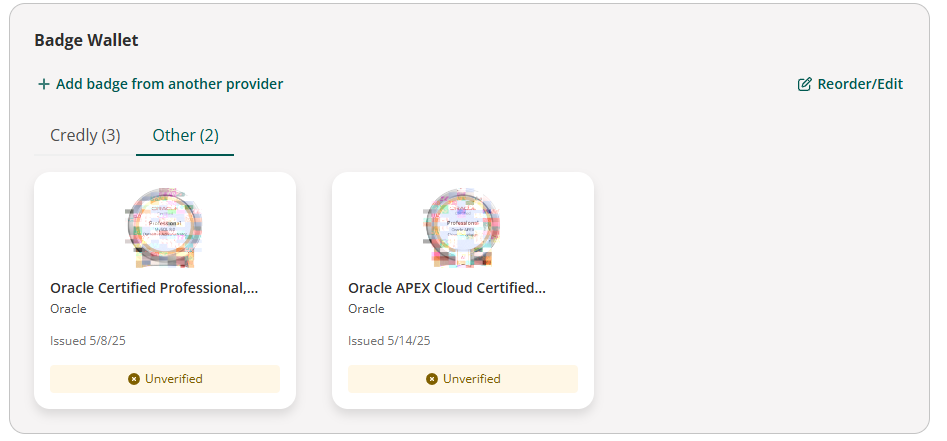Click the Badge Wallet heading
The image size is (947, 441).
(86, 40)
